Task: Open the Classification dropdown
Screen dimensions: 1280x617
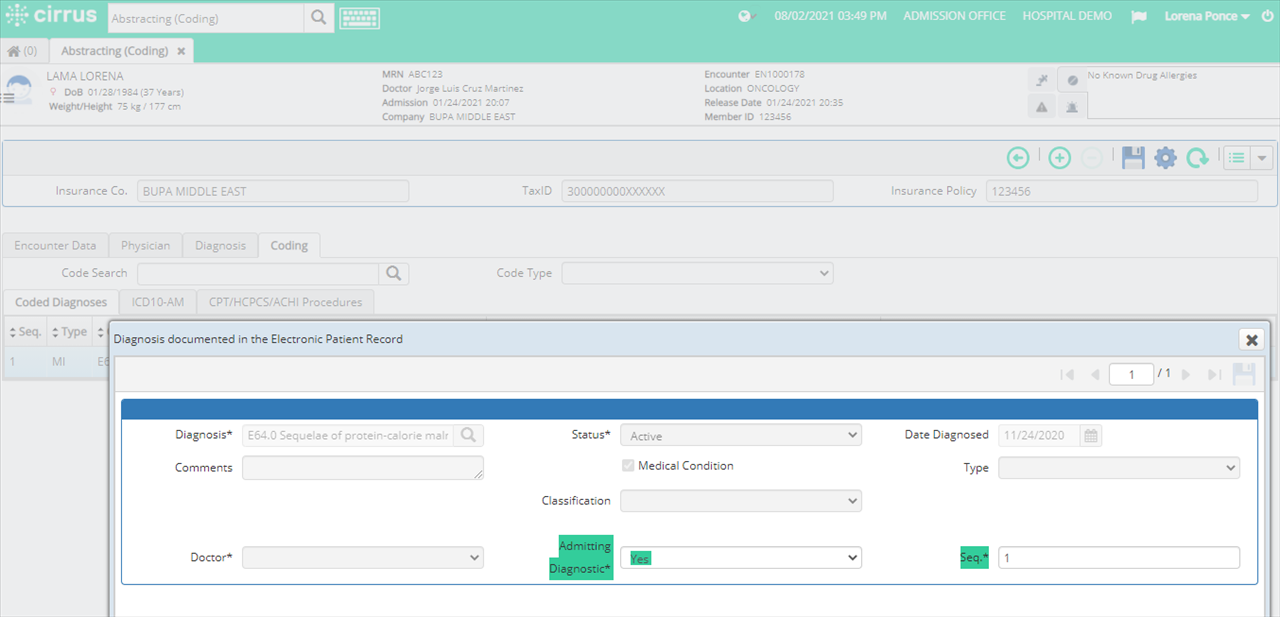Action: 741,501
